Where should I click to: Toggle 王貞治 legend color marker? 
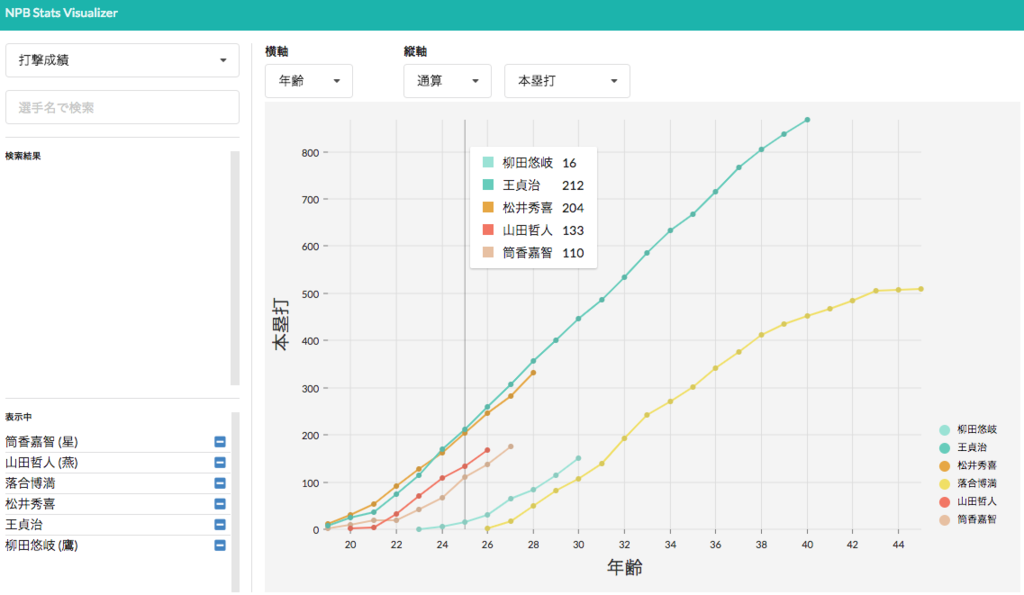tap(944, 448)
